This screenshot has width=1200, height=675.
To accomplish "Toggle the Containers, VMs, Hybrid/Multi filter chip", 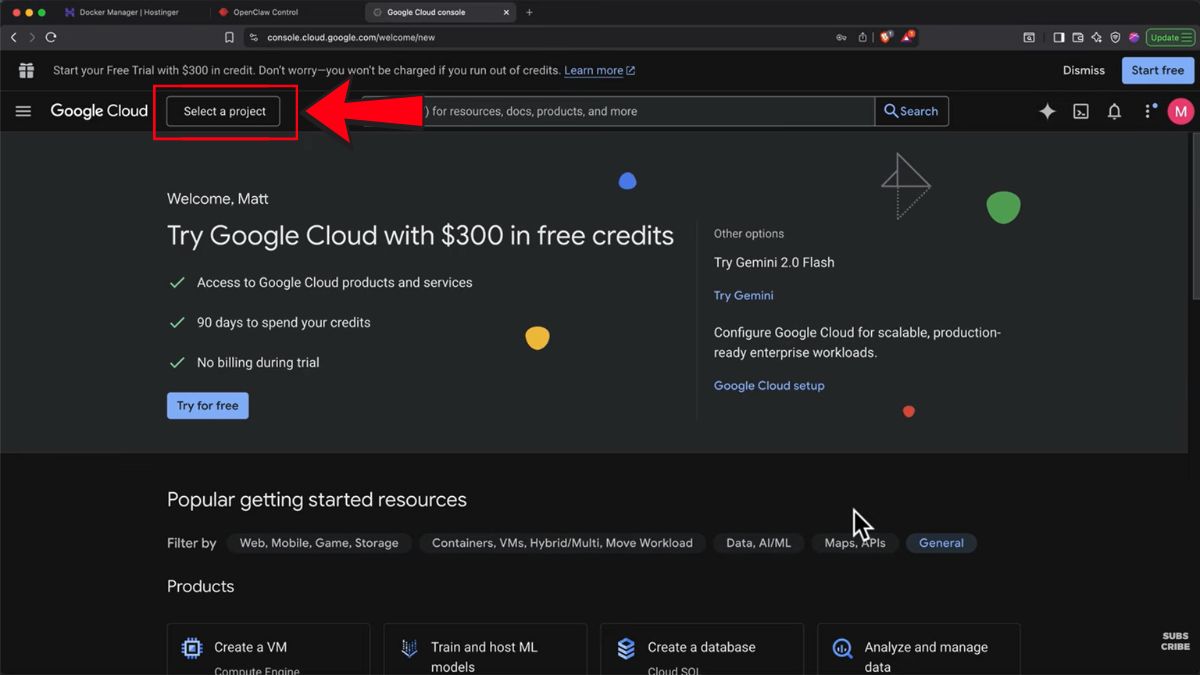I will coord(562,543).
